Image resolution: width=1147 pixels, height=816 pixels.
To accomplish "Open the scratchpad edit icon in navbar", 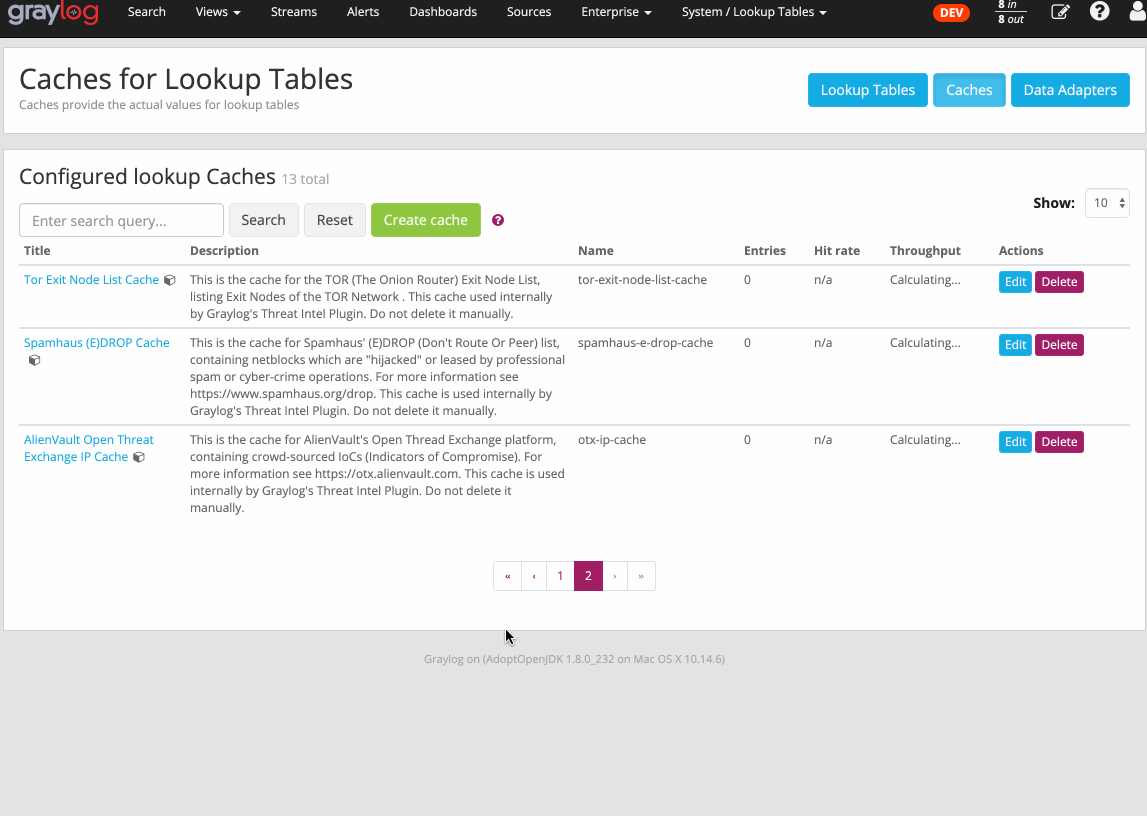I will coord(1060,12).
